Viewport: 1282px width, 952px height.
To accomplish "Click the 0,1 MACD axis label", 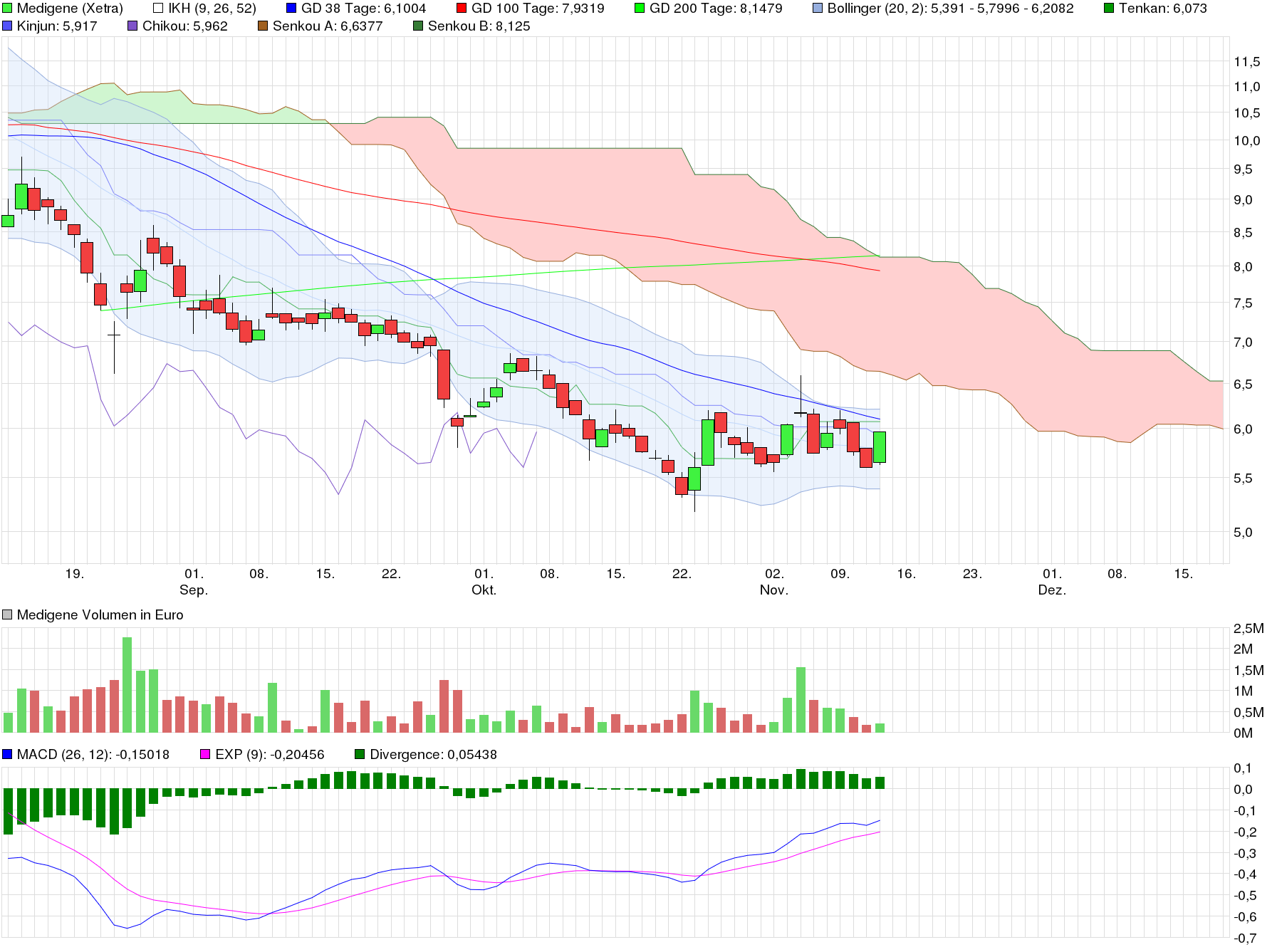I will tap(1243, 768).
